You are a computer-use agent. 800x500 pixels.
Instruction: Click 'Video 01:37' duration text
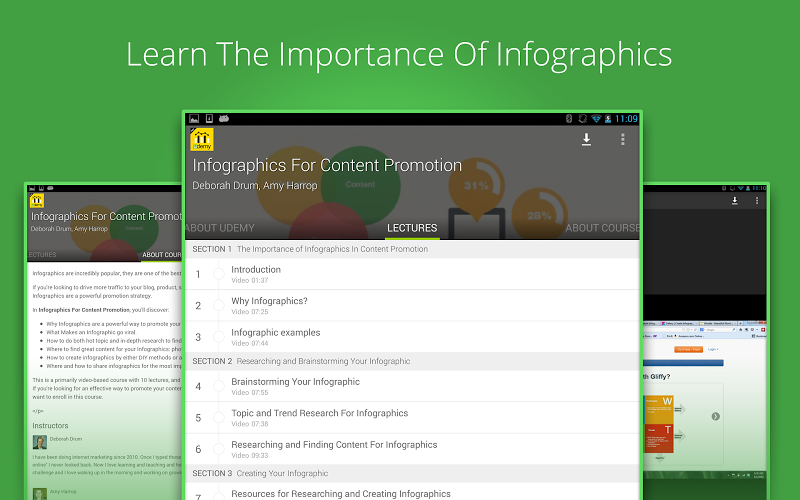(249, 280)
